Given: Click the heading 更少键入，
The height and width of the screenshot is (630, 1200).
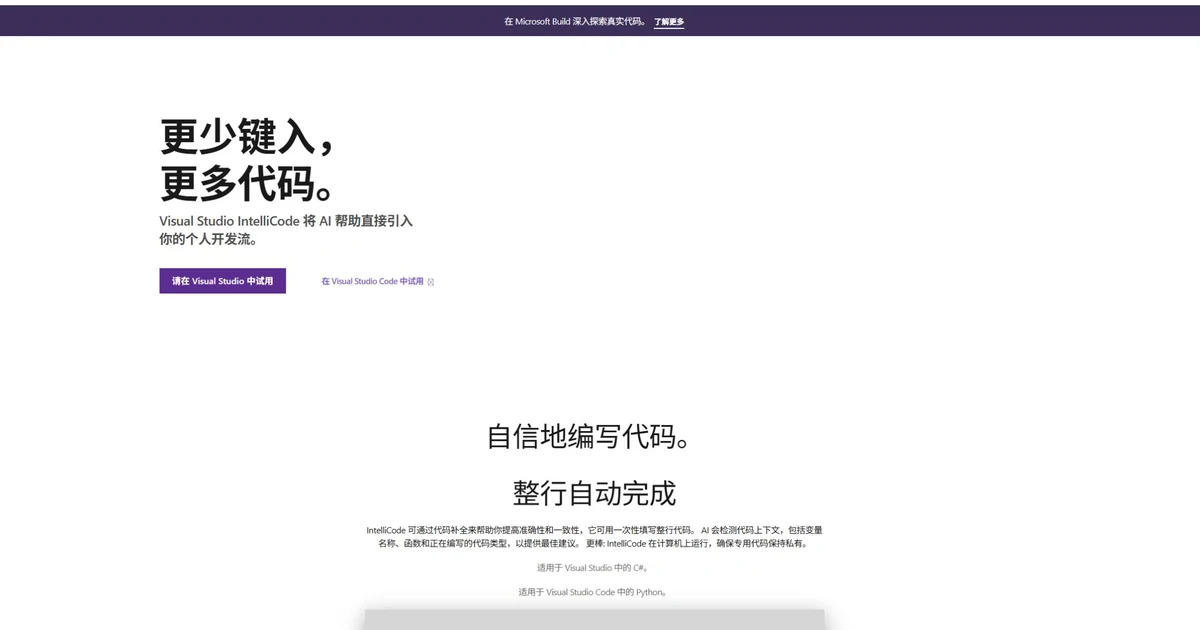Looking at the screenshot, I should (247, 137).
